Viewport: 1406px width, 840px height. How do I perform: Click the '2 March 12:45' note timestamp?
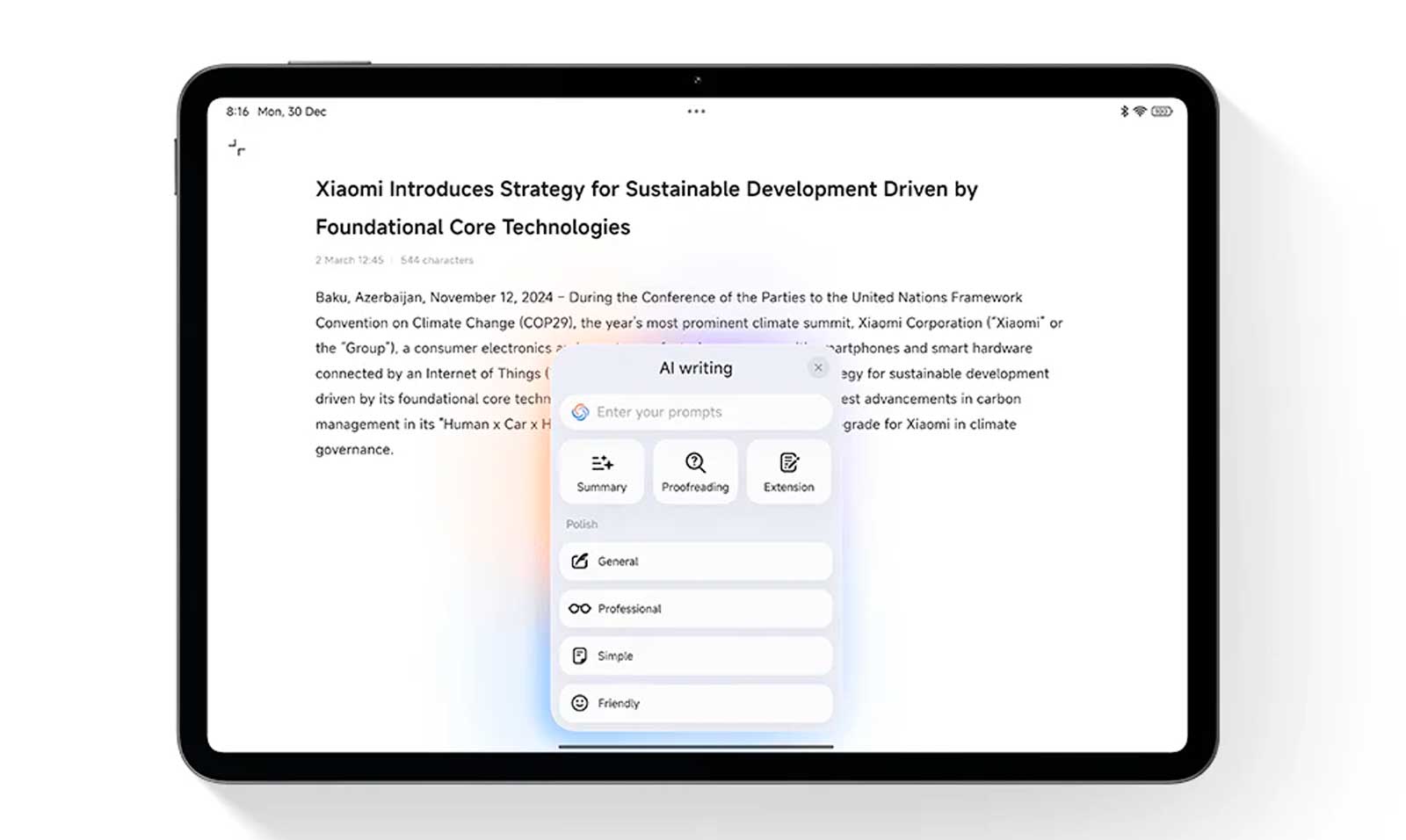(350, 260)
